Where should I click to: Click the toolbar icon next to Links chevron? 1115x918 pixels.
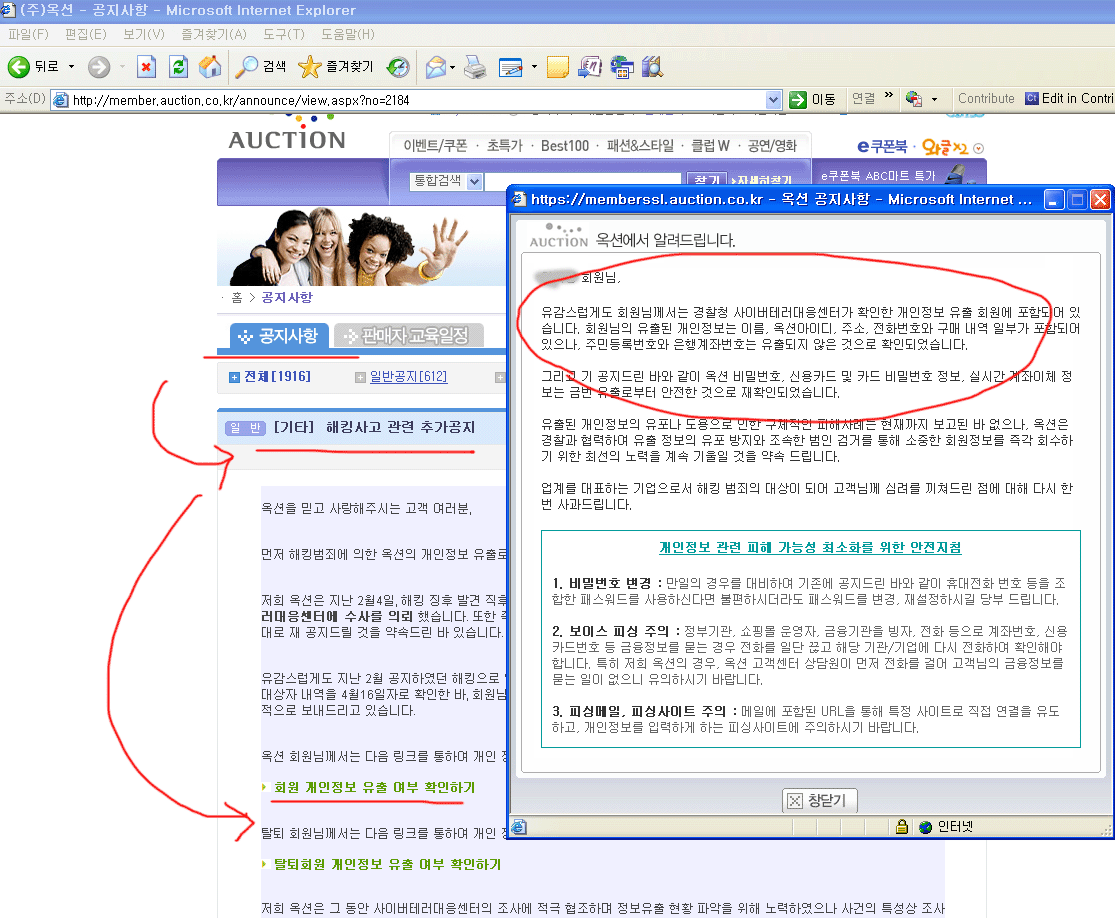pos(914,99)
